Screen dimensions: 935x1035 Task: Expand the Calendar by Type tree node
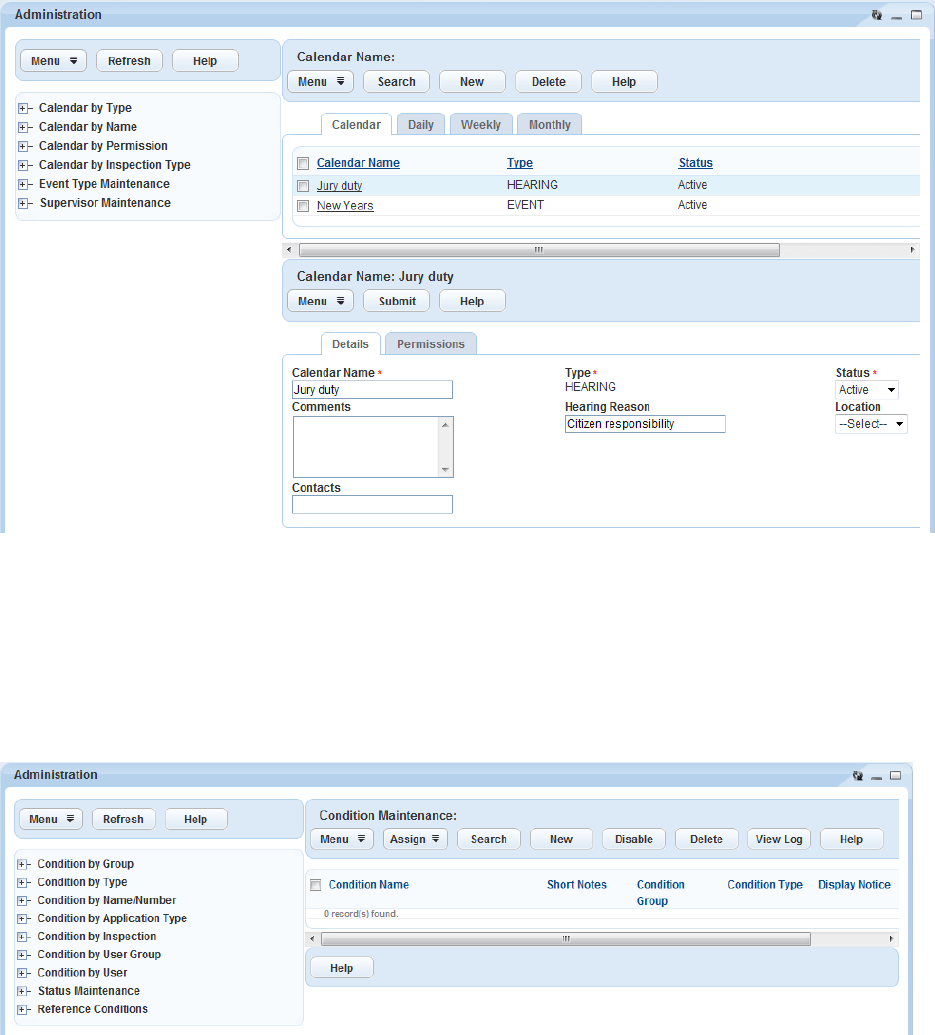pyautogui.click(x=23, y=108)
